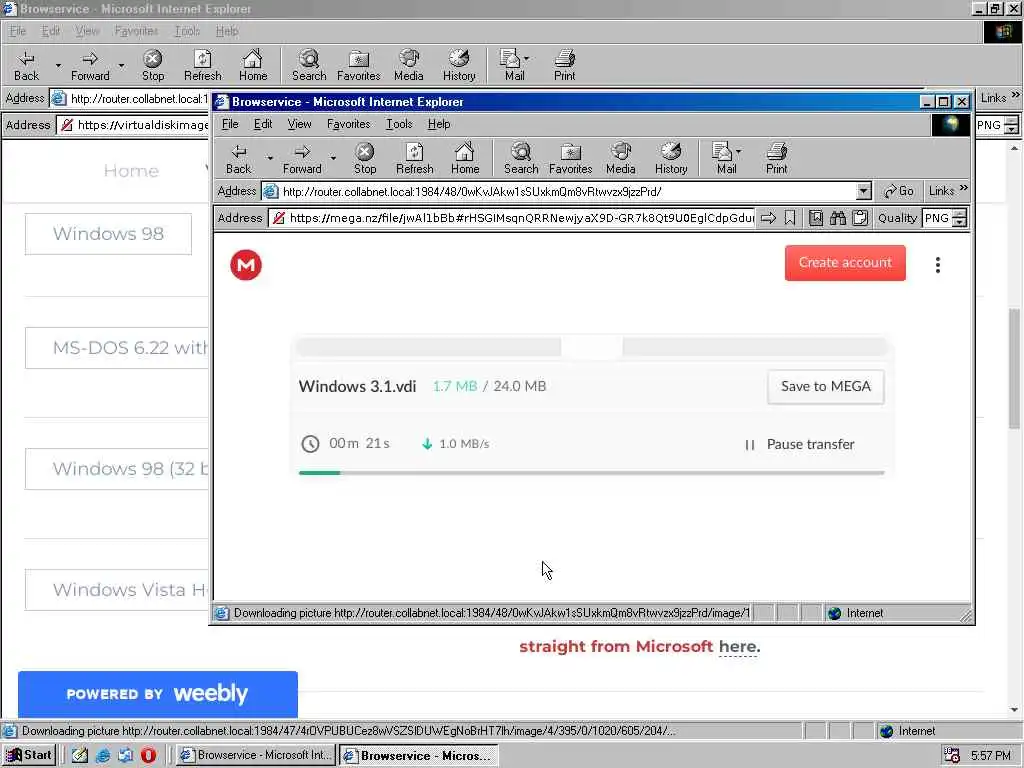The image size is (1024, 768).
Task: Click the 5:57 PM taskbar clock
Action: [990, 756]
